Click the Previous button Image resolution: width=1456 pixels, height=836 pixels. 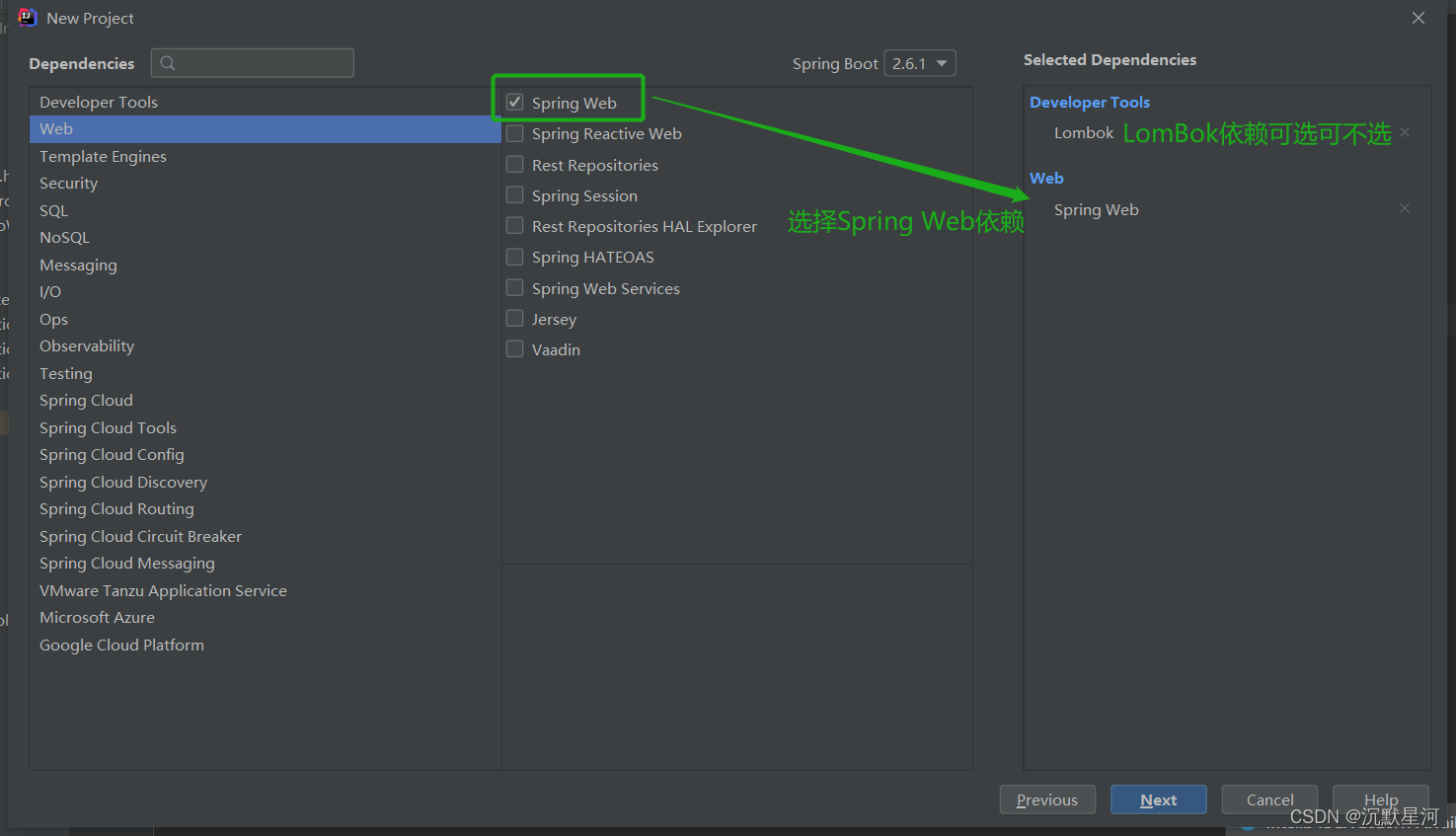click(1047, 799)
